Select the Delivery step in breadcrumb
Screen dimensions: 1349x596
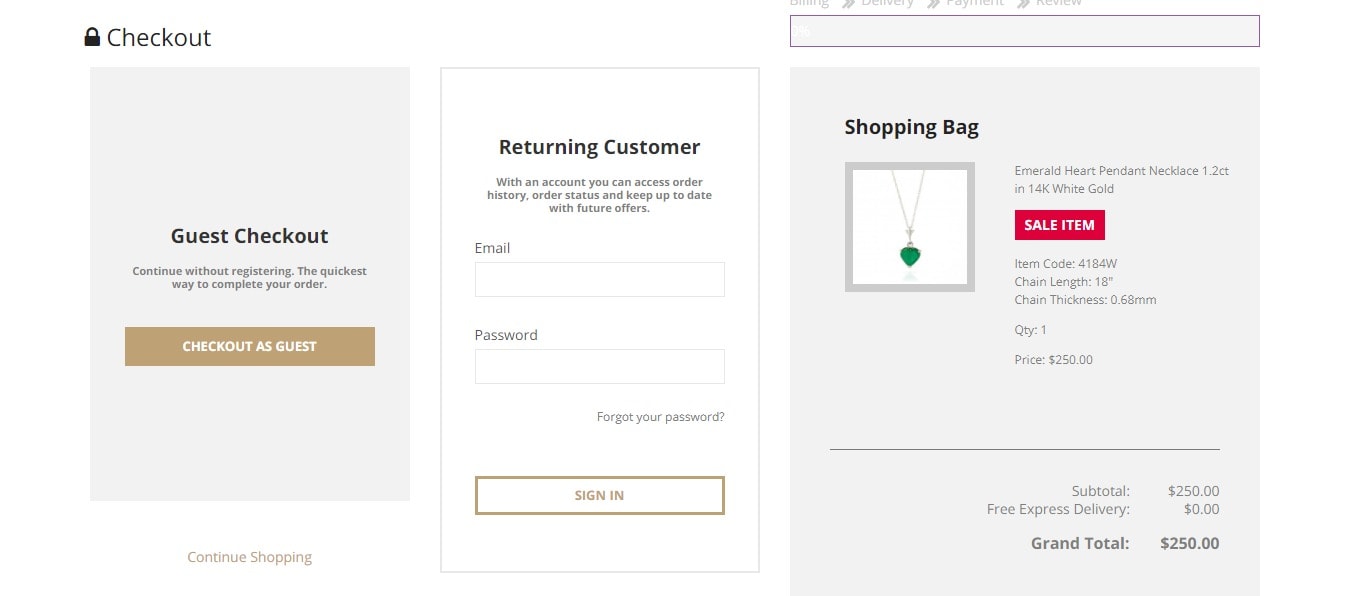pos(888,3)
